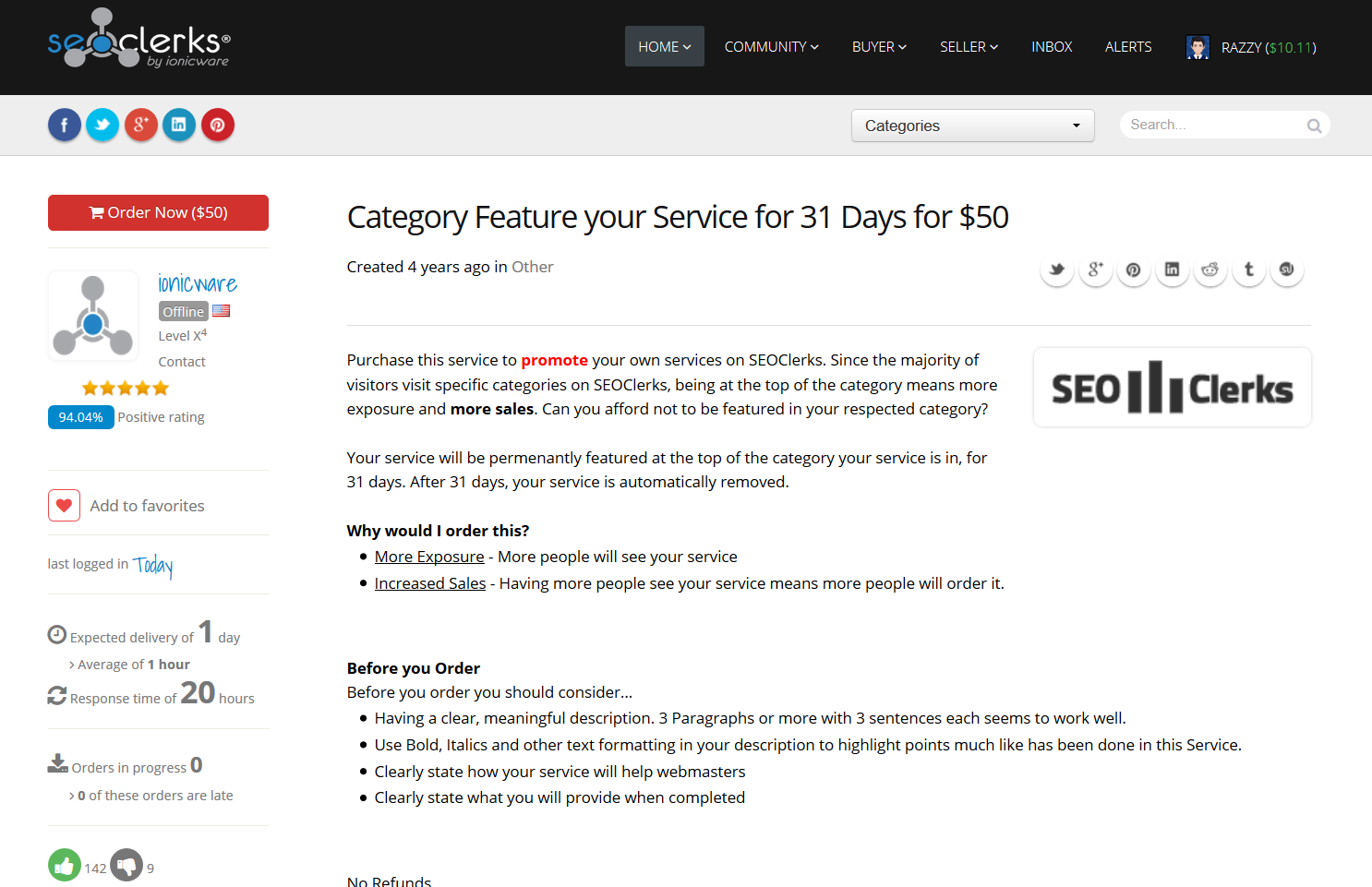
Task: Open the ALERTS page
Action: pyautogui.click(x=1128, y=46)
